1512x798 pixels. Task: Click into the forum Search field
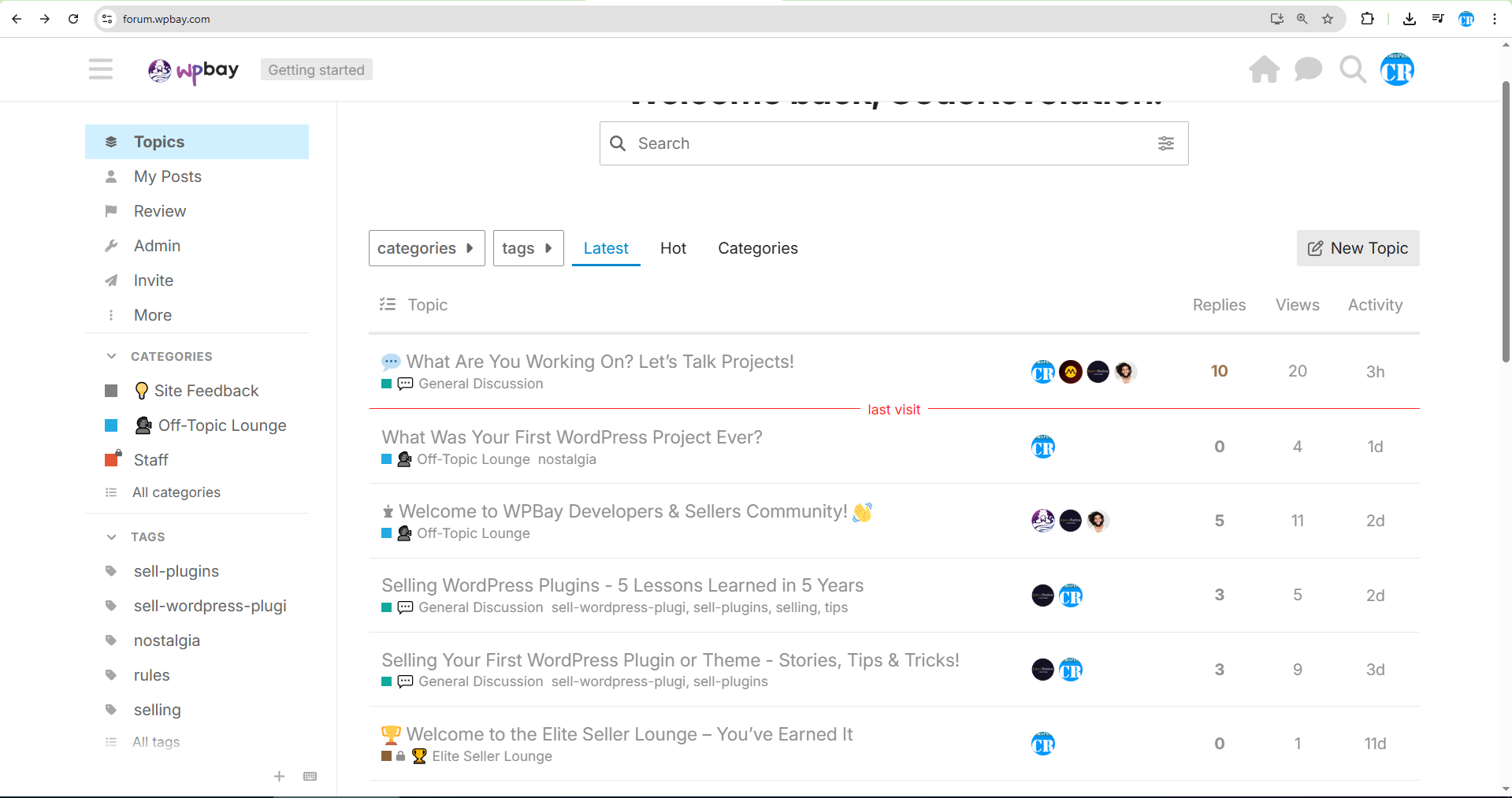(x=893, y=143)
